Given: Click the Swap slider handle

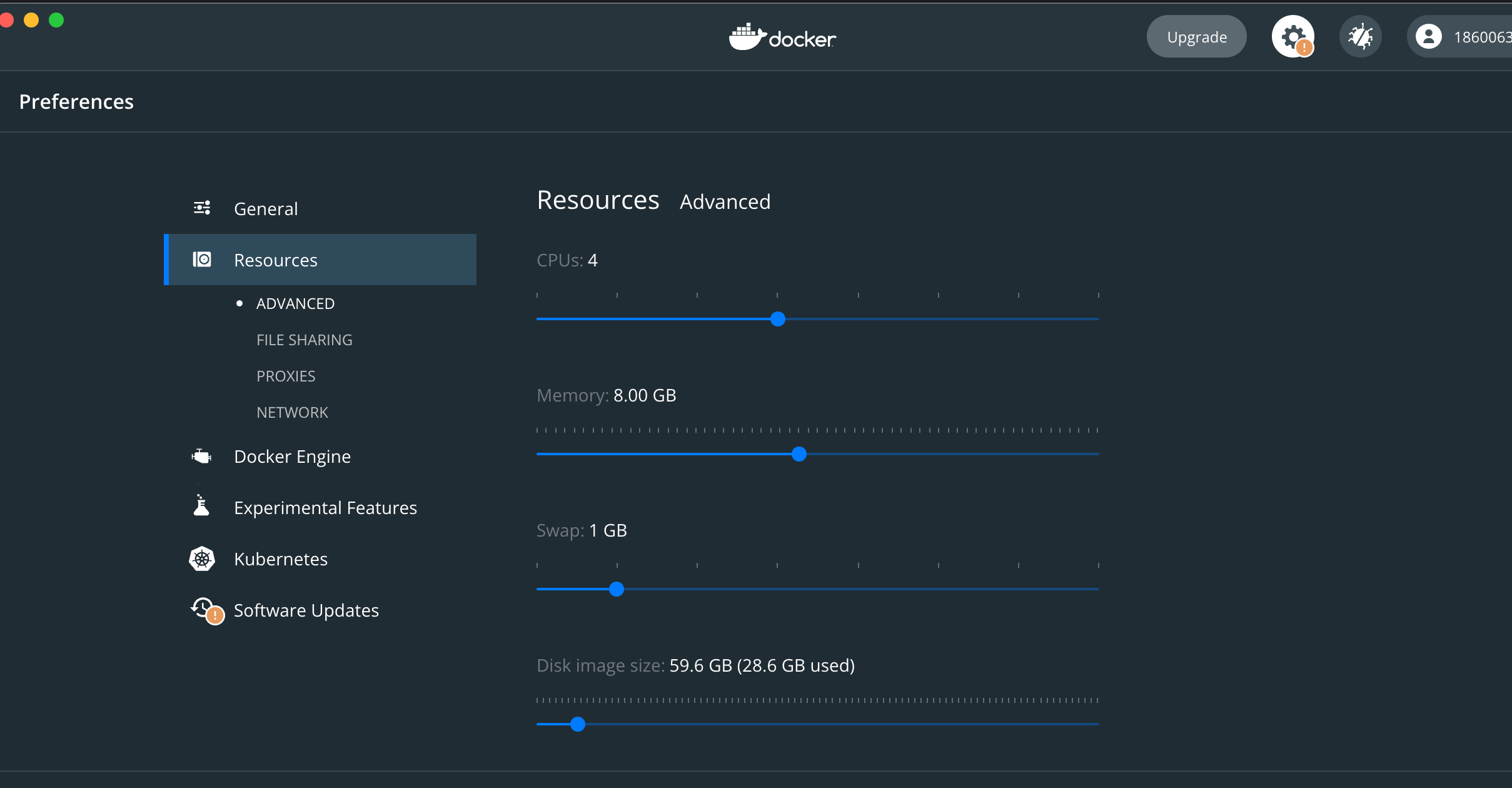Looking at the screenshot, I should click(617, 588).
